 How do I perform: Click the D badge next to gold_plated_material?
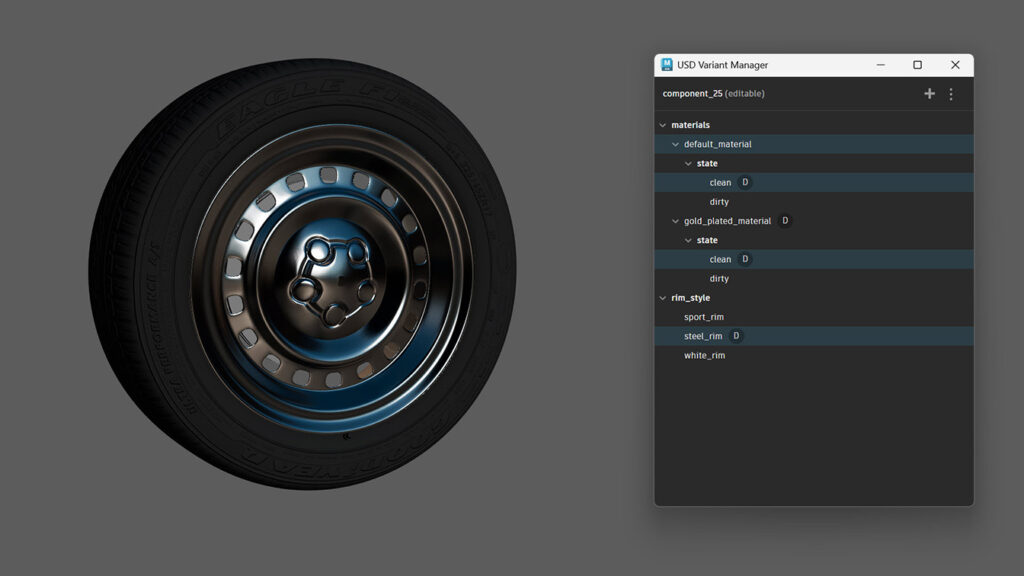click(x=783, y=220)
